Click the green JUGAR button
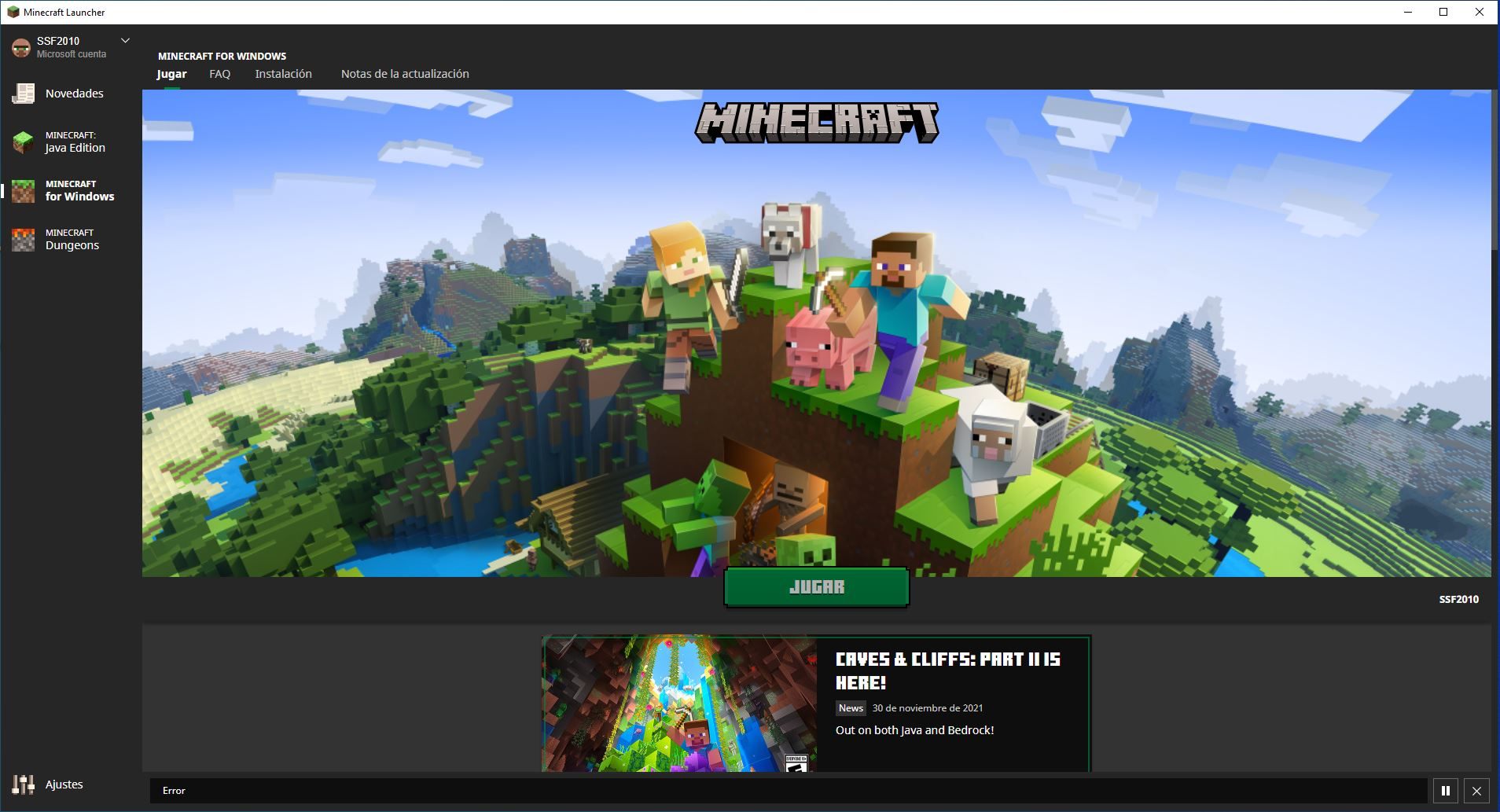The image size is (1500, 812). (x=816, y=587)
